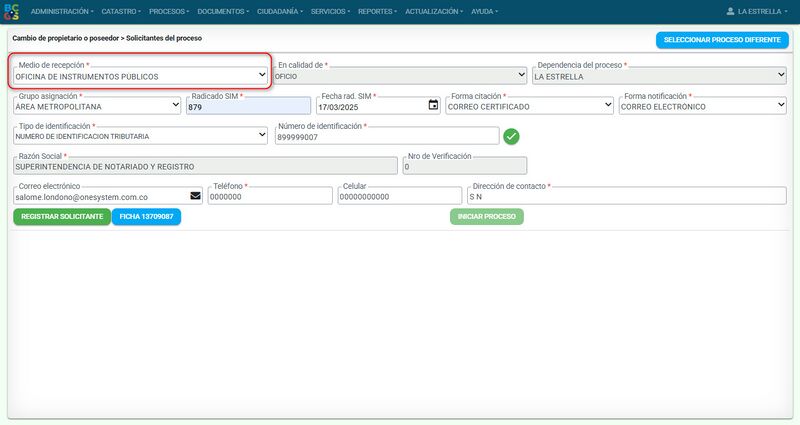Click the green checkmark validation icon

pyautogui.click(x=511, y=136)
